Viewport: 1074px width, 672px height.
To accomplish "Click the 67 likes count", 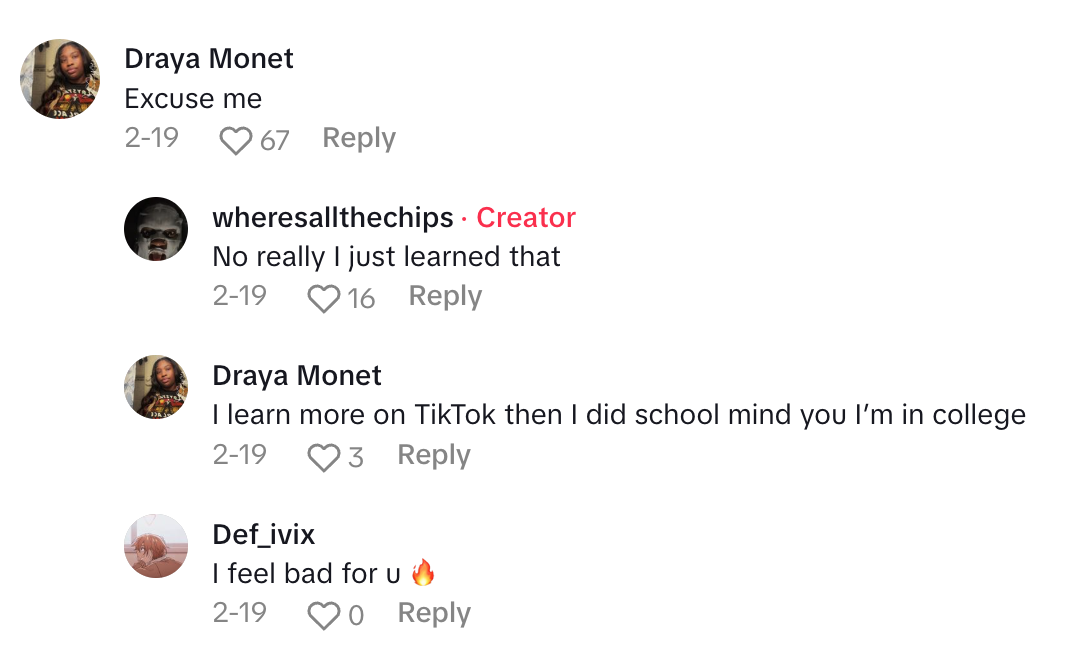I will point(275,140).
